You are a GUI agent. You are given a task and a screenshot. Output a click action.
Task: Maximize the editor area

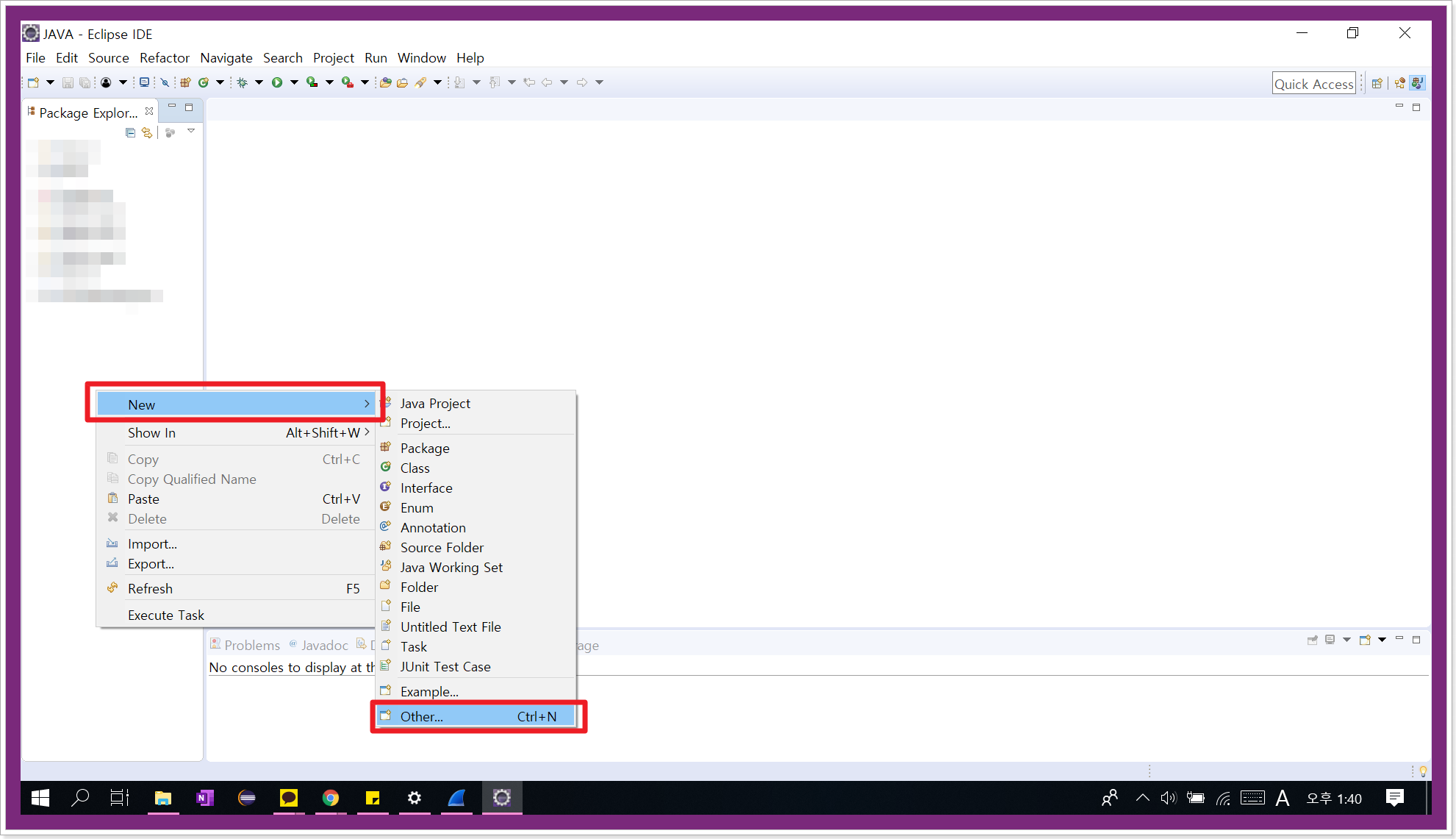point(1416,107)
